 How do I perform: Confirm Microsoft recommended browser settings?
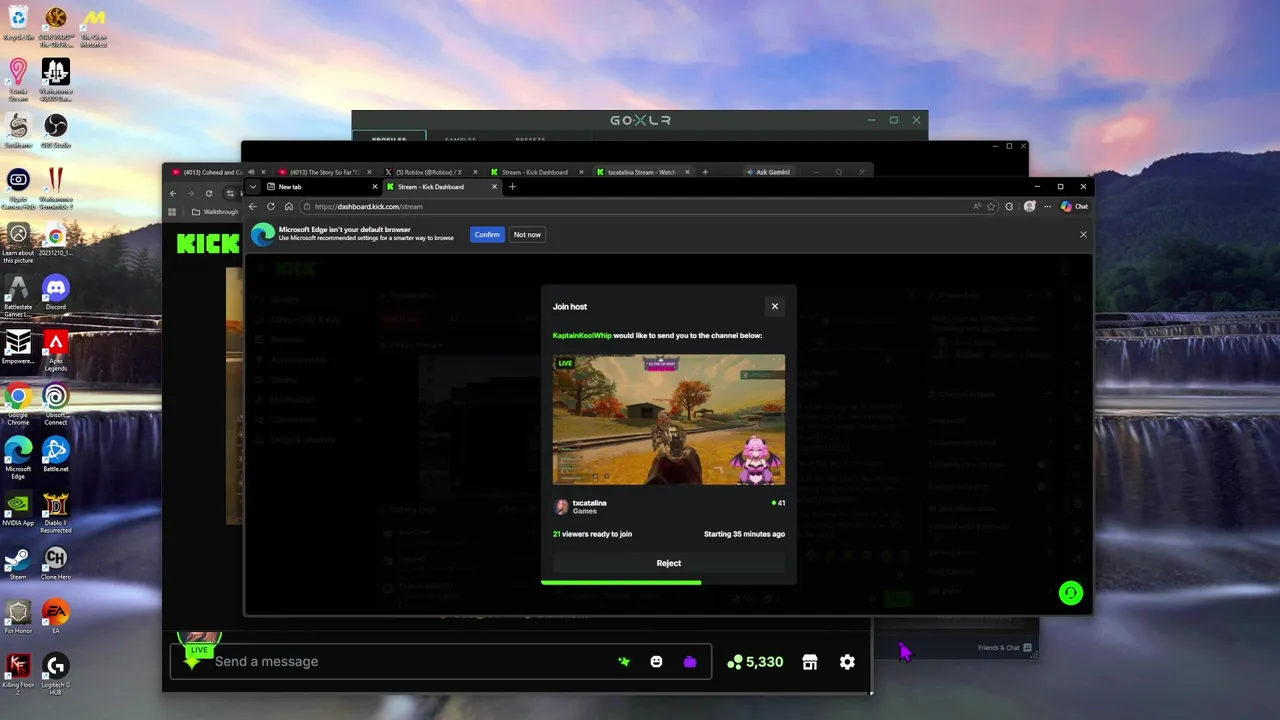click(x=487, y=234)
